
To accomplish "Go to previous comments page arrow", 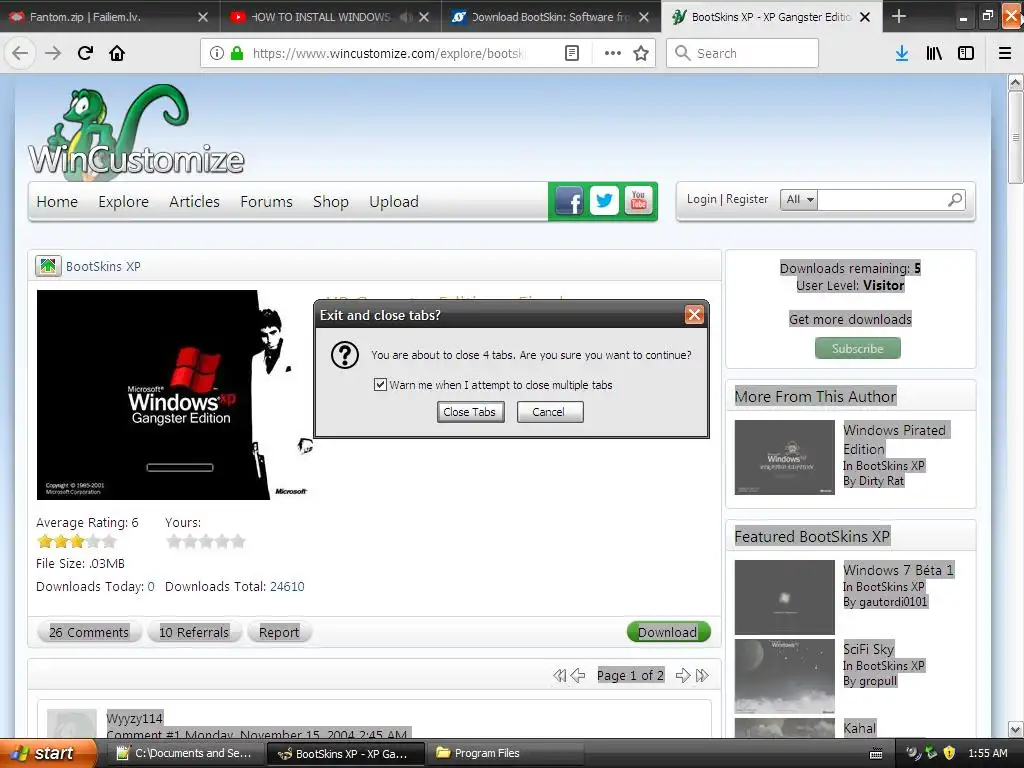I will coord(578,675).
